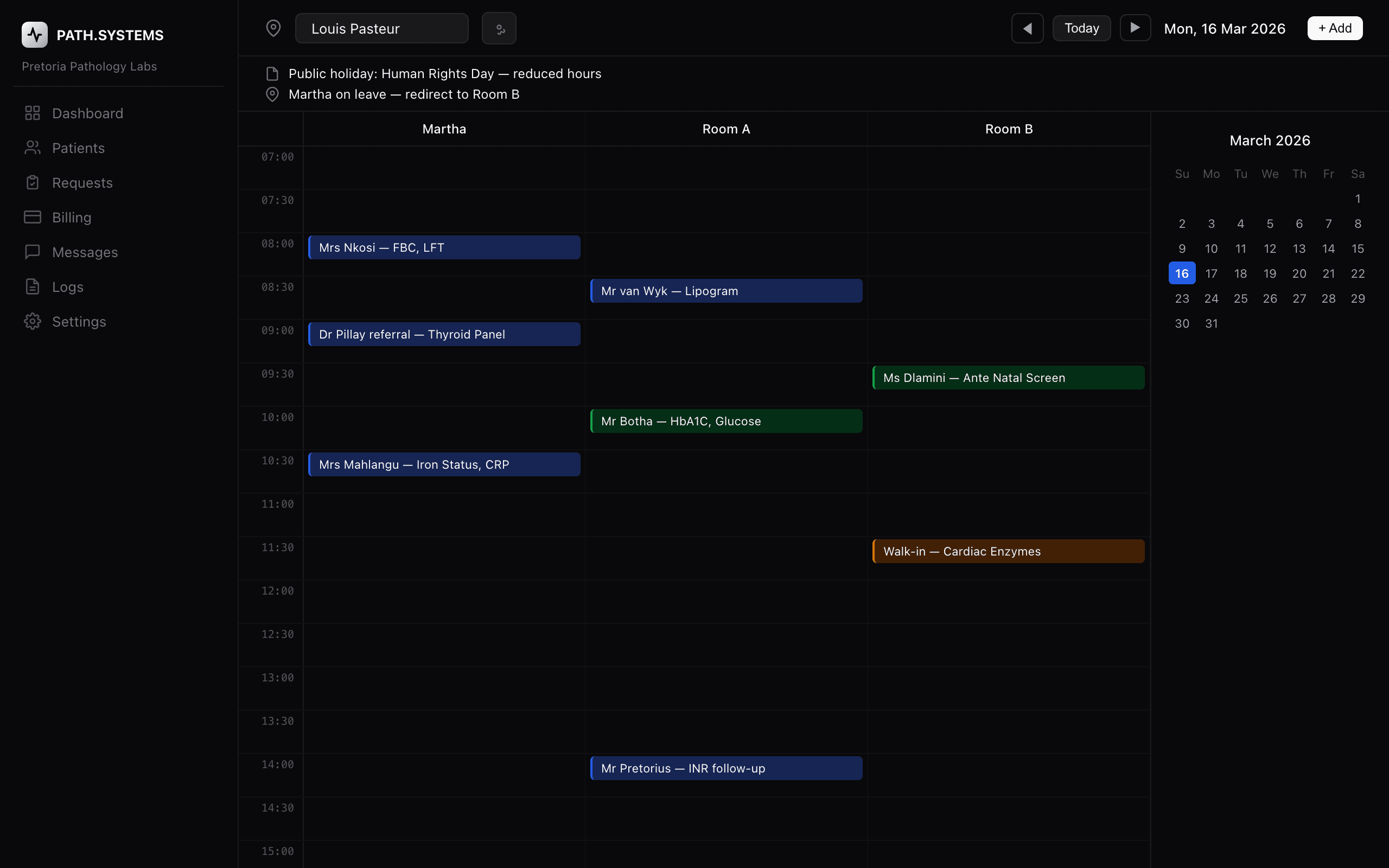1389x868 pixels.
Task: Select day 20 in the March mini calendar
Action: click(x=1299, y=273)
